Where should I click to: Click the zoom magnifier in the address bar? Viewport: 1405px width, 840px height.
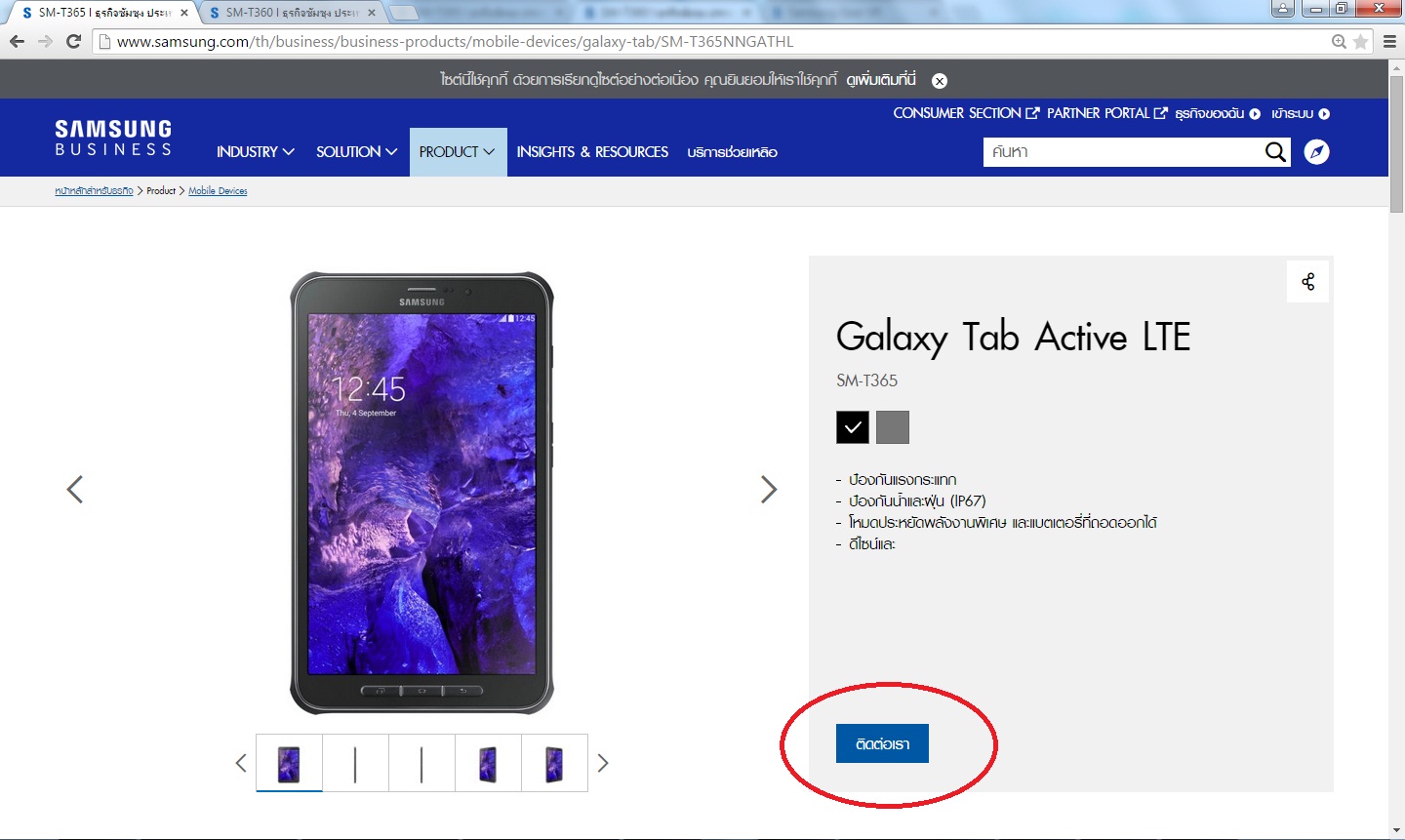coord(1340,42)
